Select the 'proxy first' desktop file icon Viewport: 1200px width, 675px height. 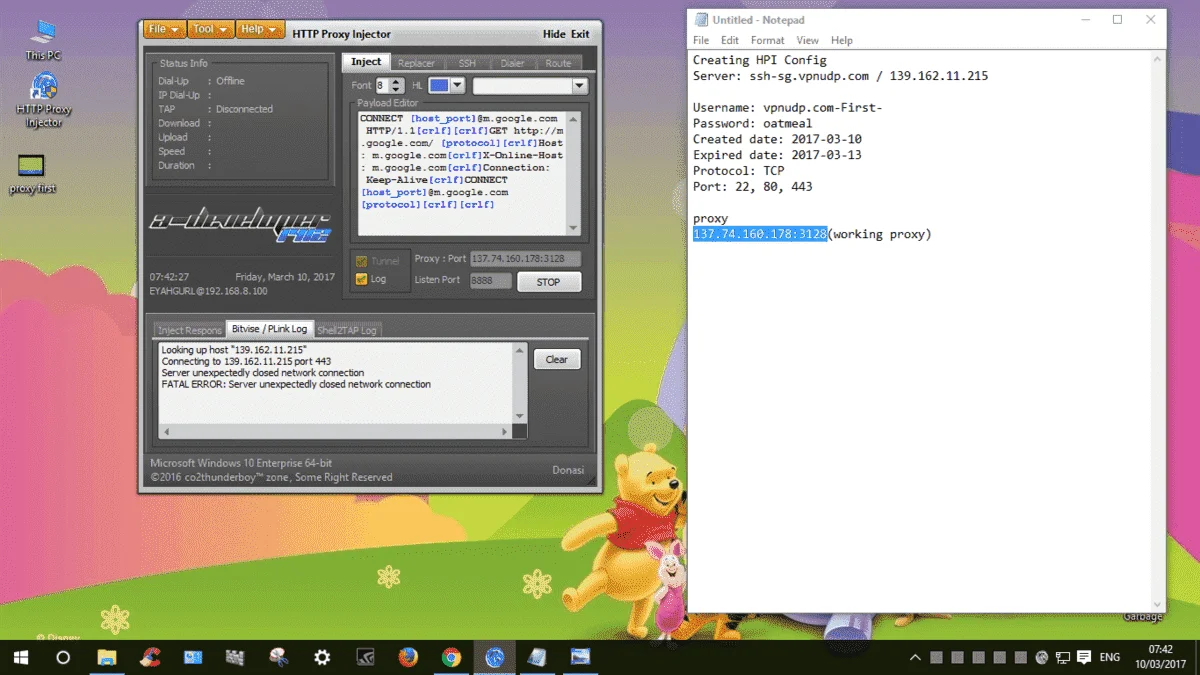pos(32,175)
